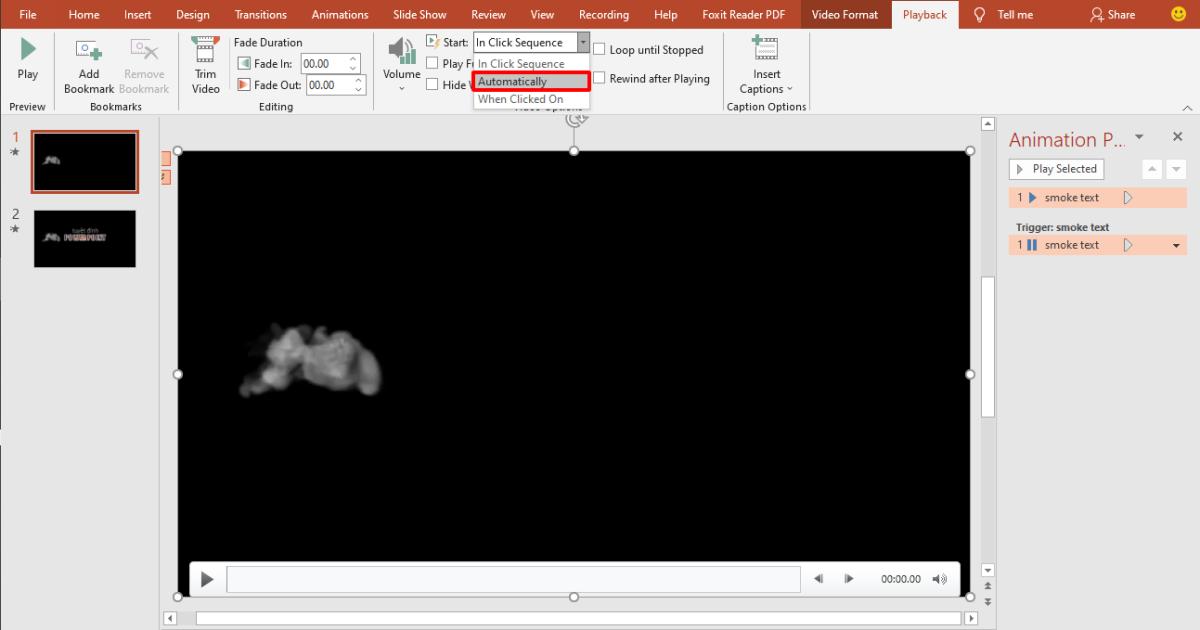Image resolution: width=1200 pixels, height=630 pixels.
Task: Select Automatically from Start dropdown
Action: [x=531, y=81]
